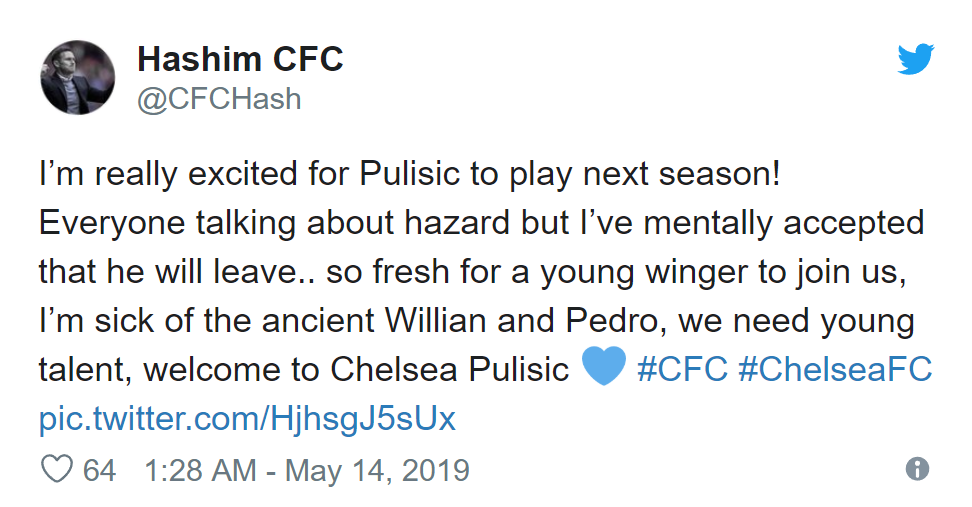Open the tweet info icon
This screenshot has width=972, height=507.
916,469
